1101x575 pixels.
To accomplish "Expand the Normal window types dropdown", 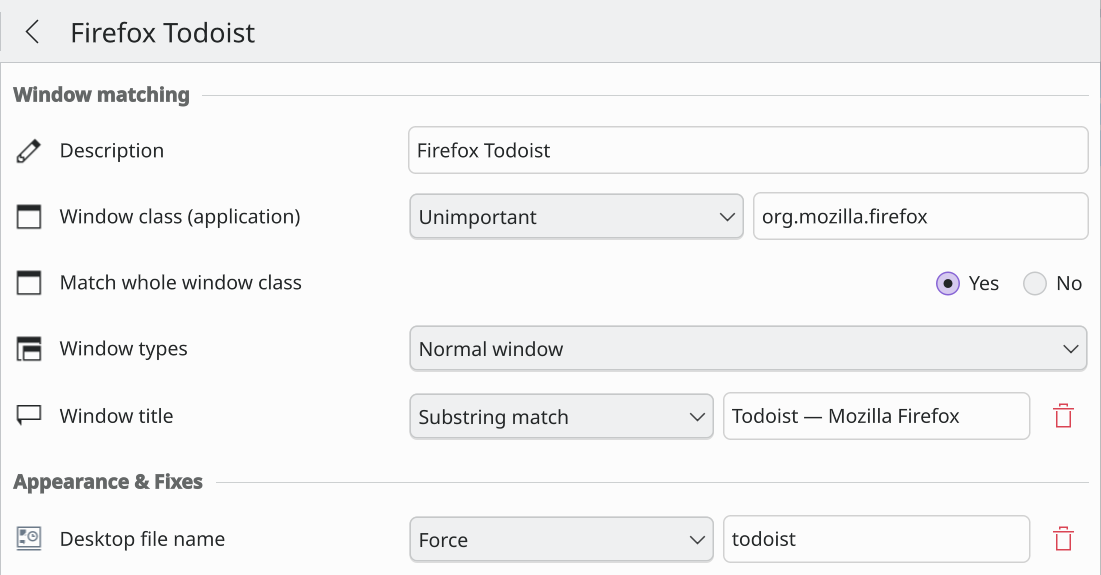I will coord(748,349).
